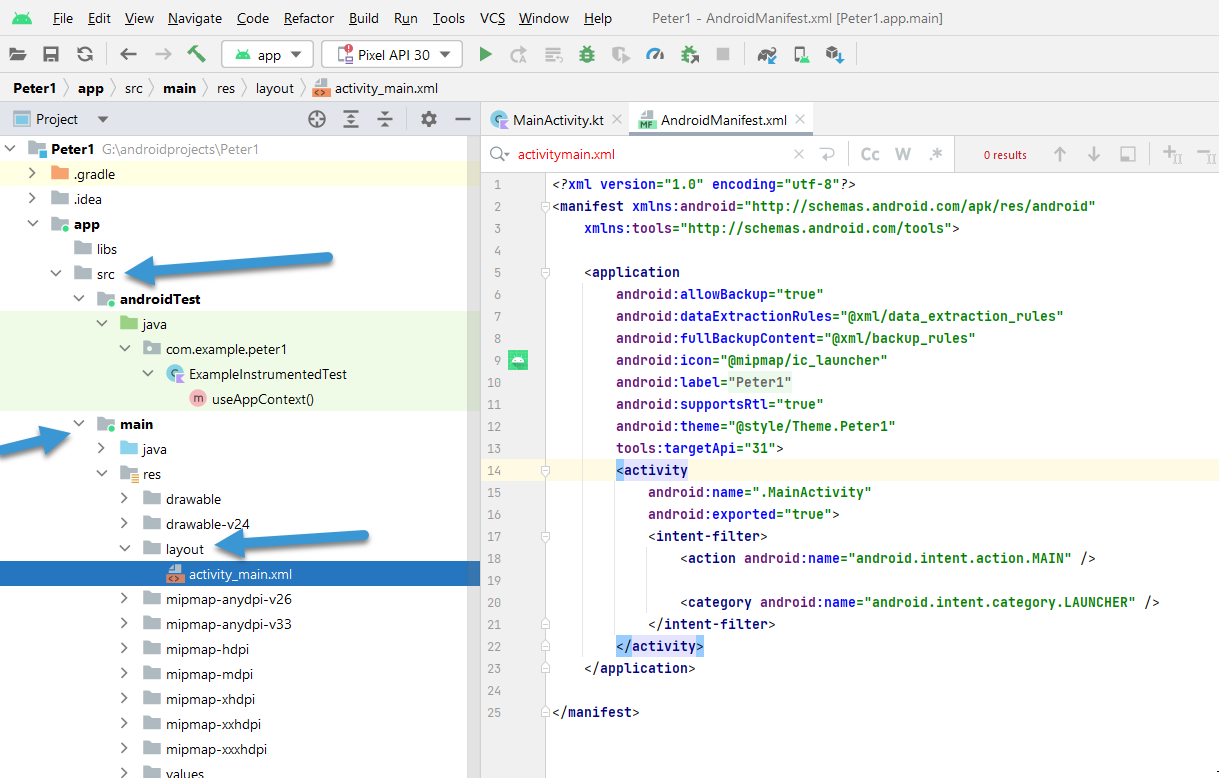Collapse the Peter1 root node
This screenshot has height=778, width=1219.
tap(11, 149)
